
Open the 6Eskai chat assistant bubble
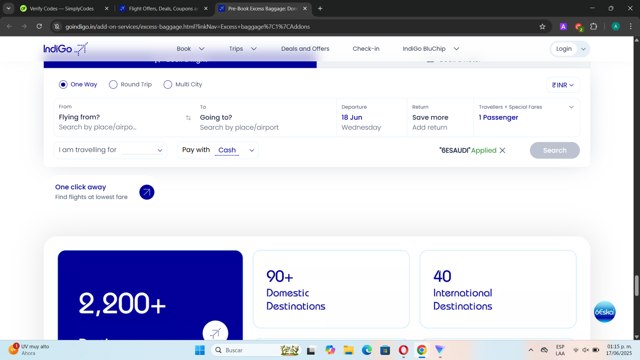pyautogui.click(x=604, y=312)
